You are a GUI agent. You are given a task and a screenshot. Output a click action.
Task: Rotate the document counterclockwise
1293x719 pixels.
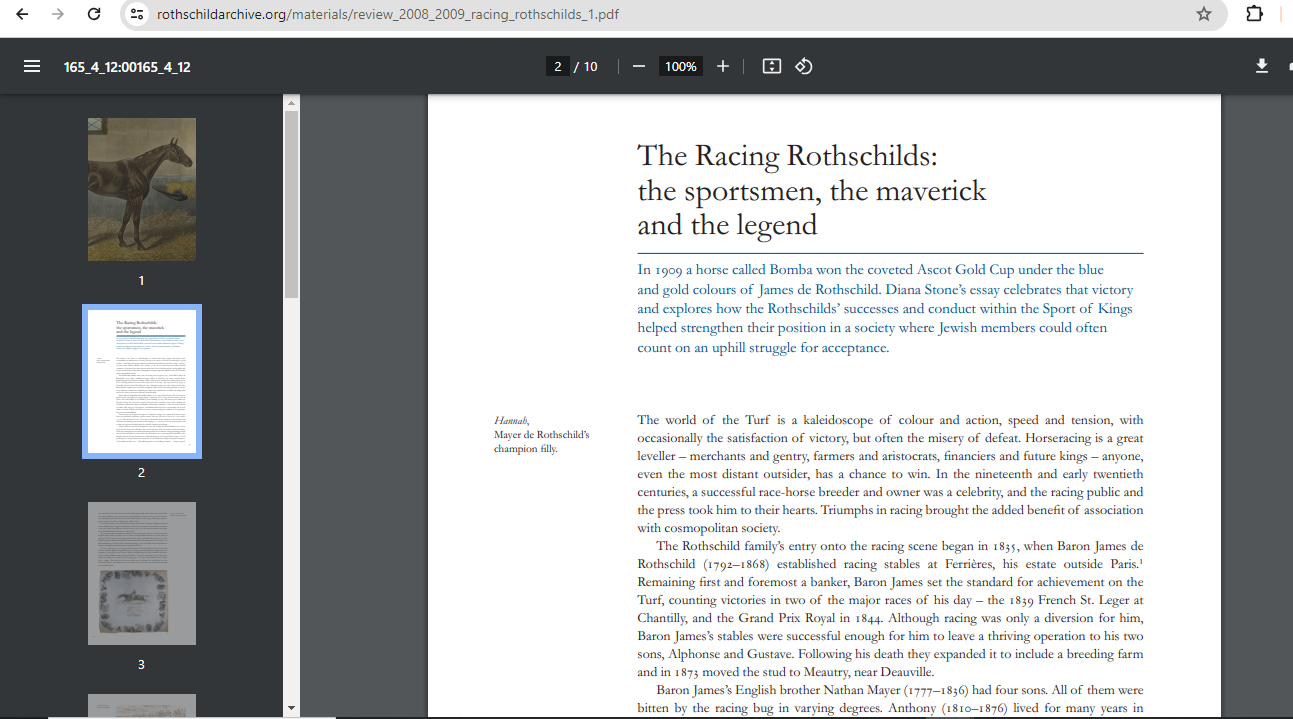click(x=804, y=67)
